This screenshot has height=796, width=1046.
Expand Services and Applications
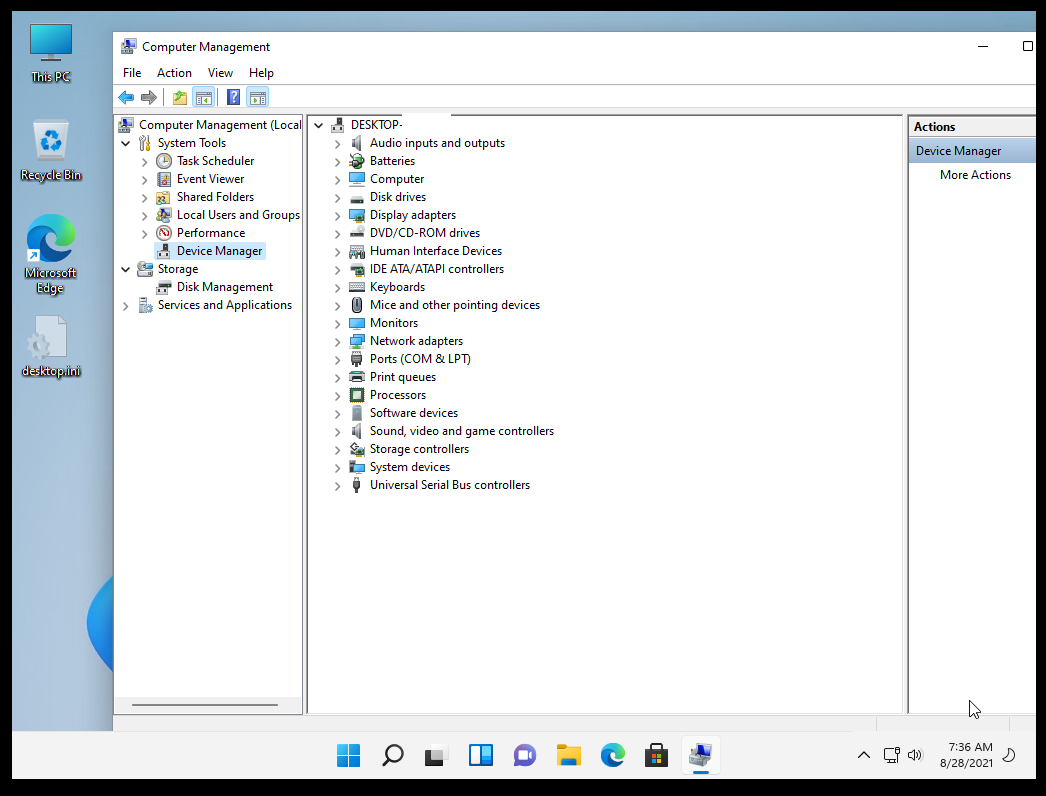tap(125, 306)
